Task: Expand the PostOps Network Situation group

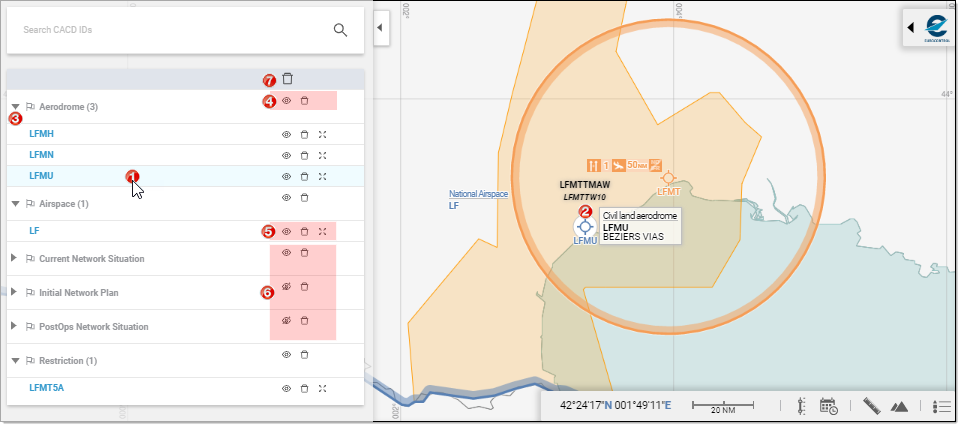Action: [x=14, y=327]
